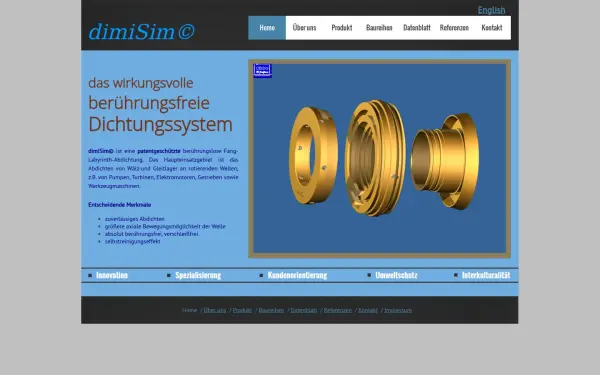
Task: Open the Kontakt menu item
Action: 492,28
